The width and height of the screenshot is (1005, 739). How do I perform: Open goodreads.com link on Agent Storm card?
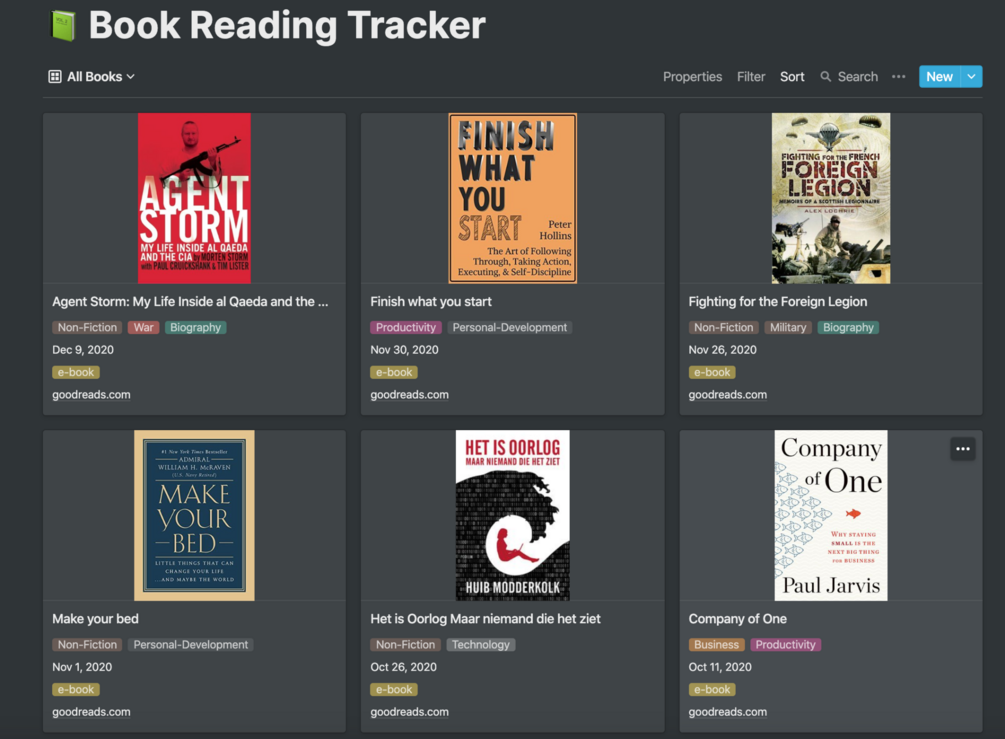pos(91,395)
